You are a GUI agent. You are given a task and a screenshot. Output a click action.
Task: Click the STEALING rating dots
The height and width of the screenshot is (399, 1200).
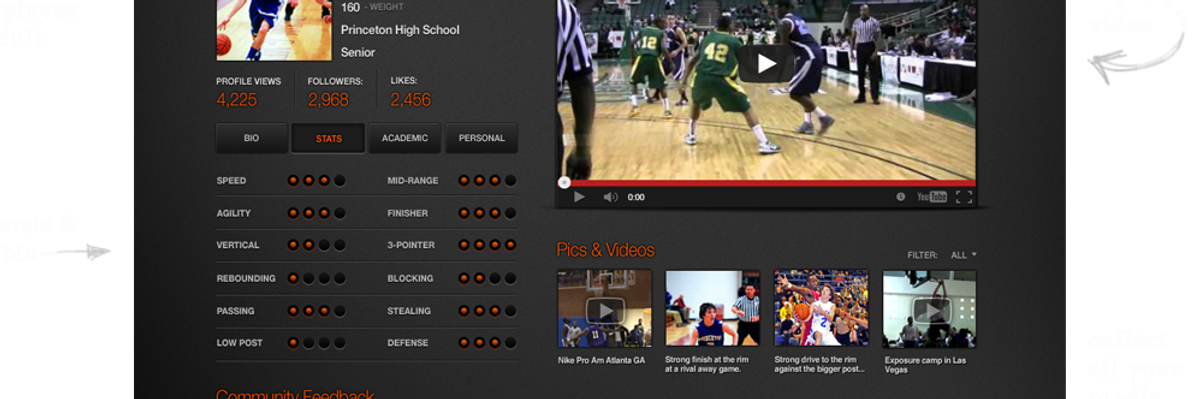click(x=487, y=311)
